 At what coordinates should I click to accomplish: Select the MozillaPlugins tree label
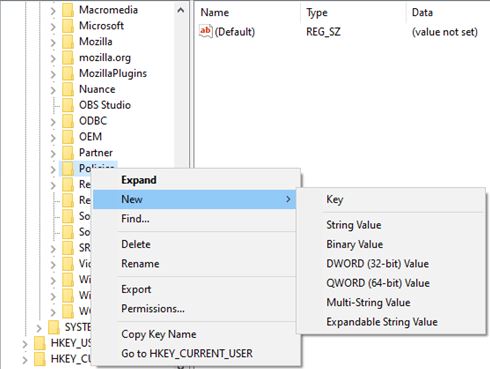click(113, 74)
